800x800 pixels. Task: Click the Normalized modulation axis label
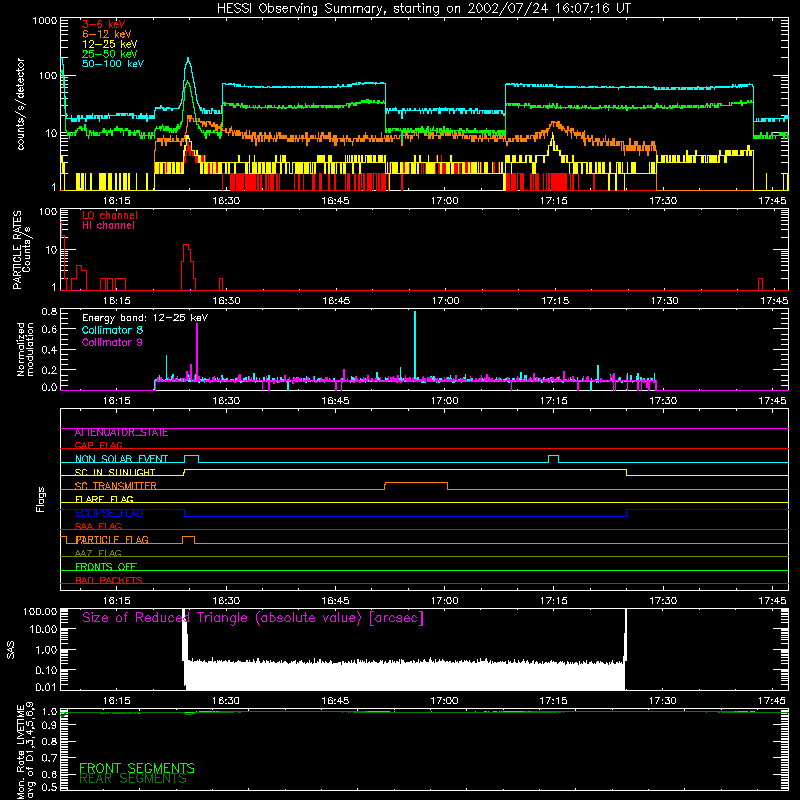(x=25, y=349)
